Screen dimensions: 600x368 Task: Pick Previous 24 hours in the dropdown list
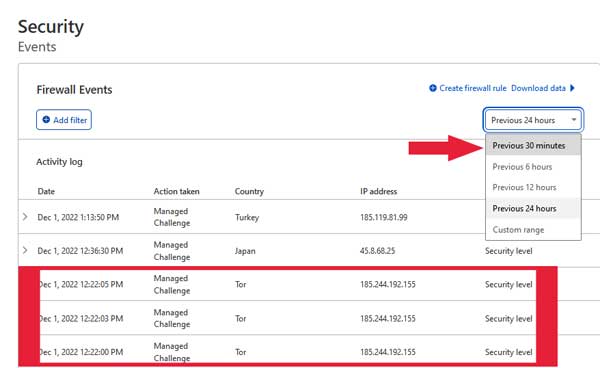click(x=533, y=208)
